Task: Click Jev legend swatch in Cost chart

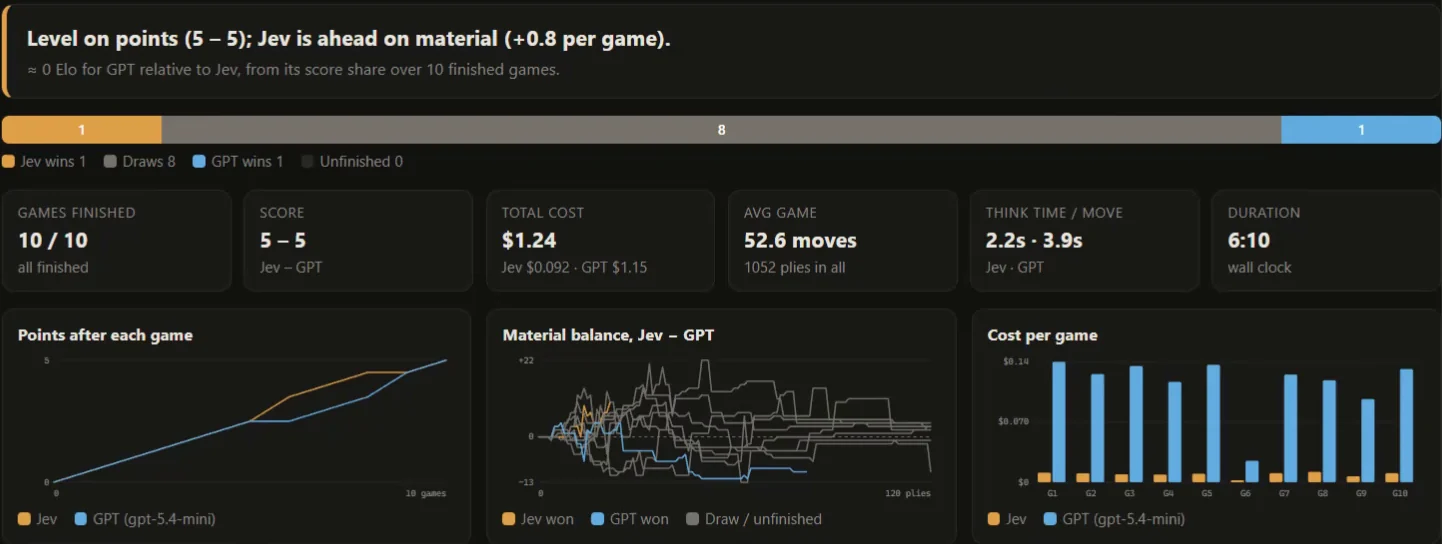Action: coord(994,519)
